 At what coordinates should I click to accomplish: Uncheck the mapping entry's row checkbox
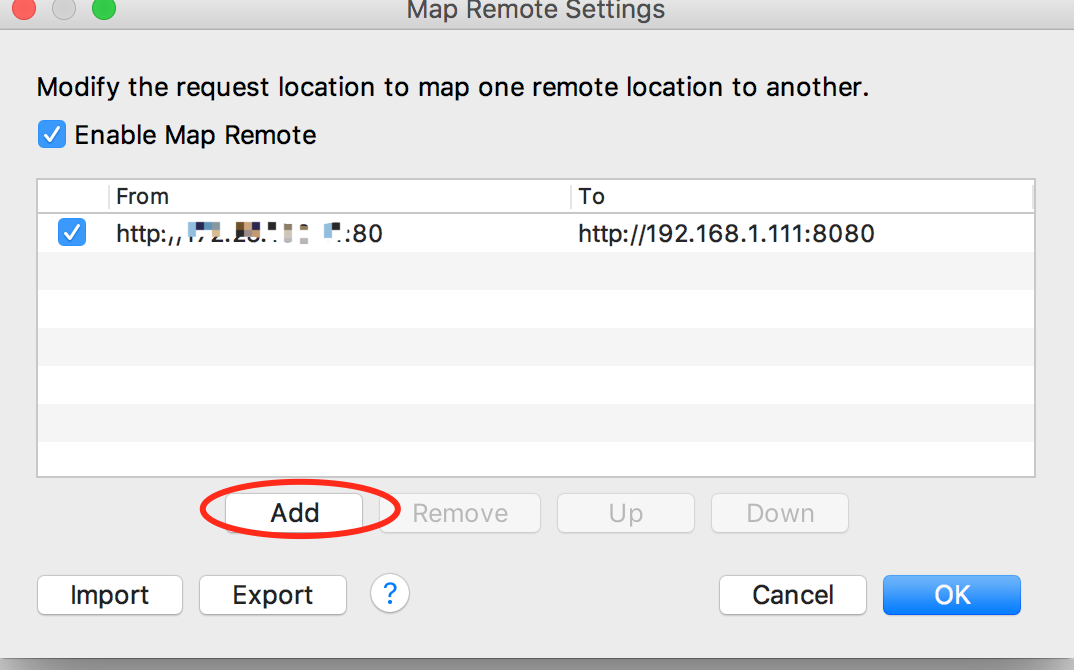coord(72,234)
